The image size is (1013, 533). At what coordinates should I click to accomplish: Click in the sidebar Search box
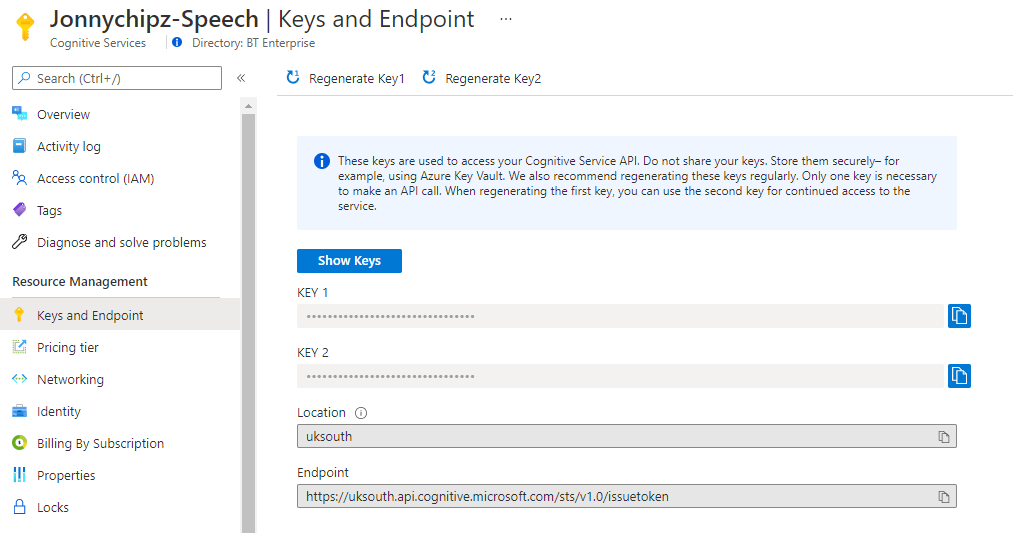117,78
